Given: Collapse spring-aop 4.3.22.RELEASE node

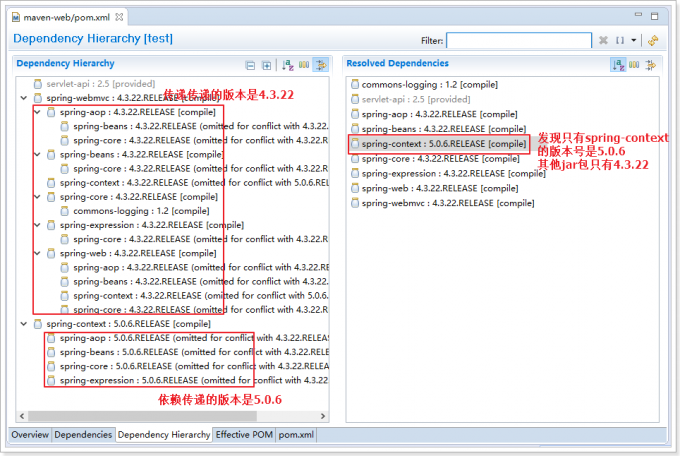Looking at the screenshot, I should click(38, 113).
